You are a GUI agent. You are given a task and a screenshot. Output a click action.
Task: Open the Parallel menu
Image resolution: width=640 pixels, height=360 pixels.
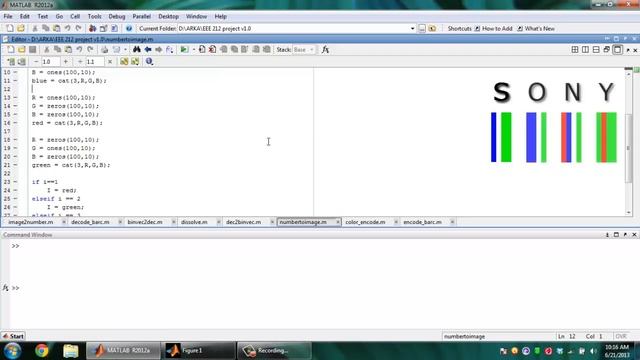tap(142, 16)
